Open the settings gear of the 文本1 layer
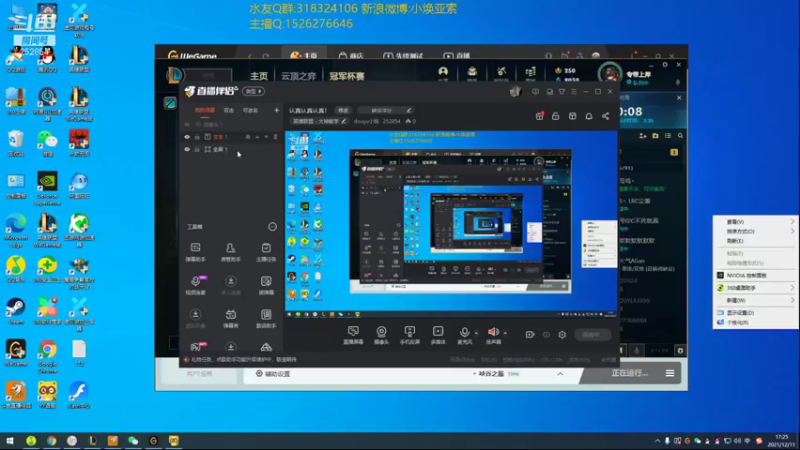 (248, 137)
